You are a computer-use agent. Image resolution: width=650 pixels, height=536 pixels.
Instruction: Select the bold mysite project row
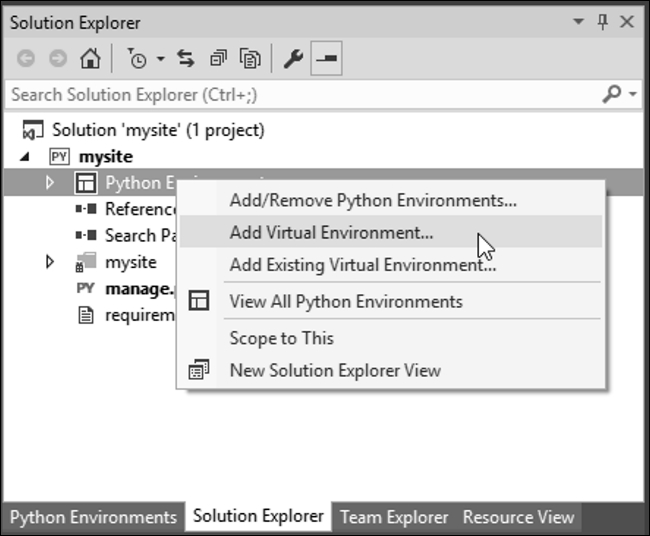106,157
